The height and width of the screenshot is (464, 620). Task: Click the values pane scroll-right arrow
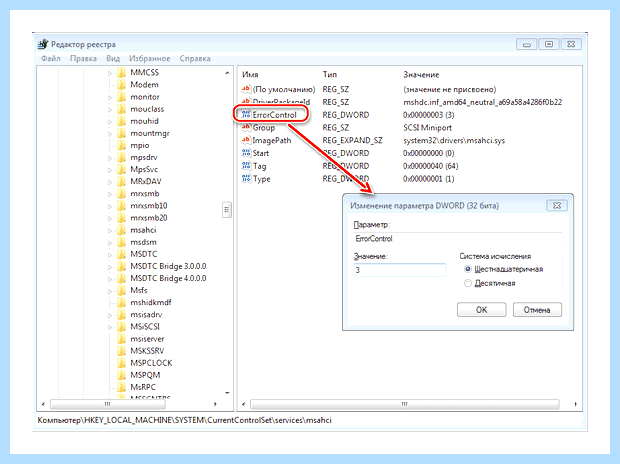pos(576,404)
